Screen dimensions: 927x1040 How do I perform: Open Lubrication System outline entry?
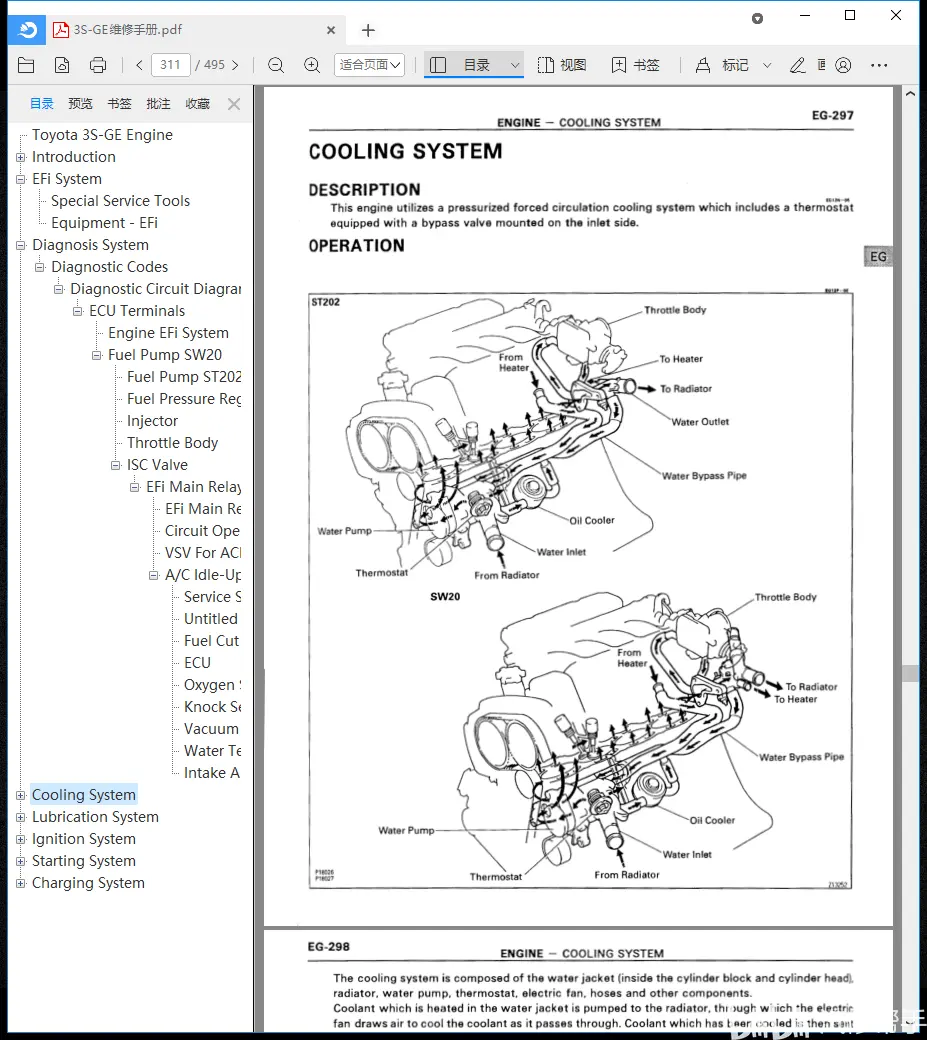coord(95,816)
